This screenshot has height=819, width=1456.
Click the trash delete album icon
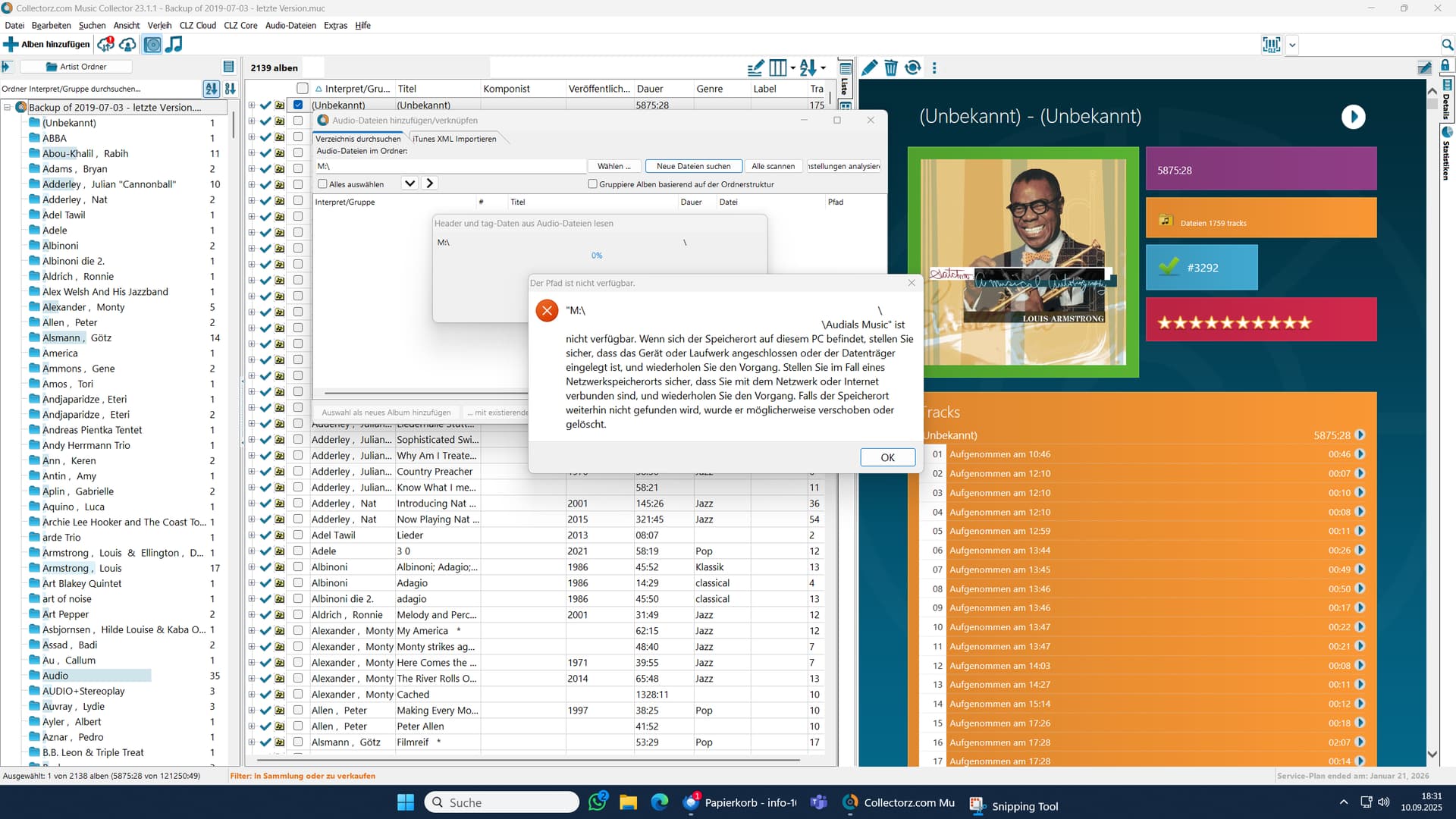(891, 67)
